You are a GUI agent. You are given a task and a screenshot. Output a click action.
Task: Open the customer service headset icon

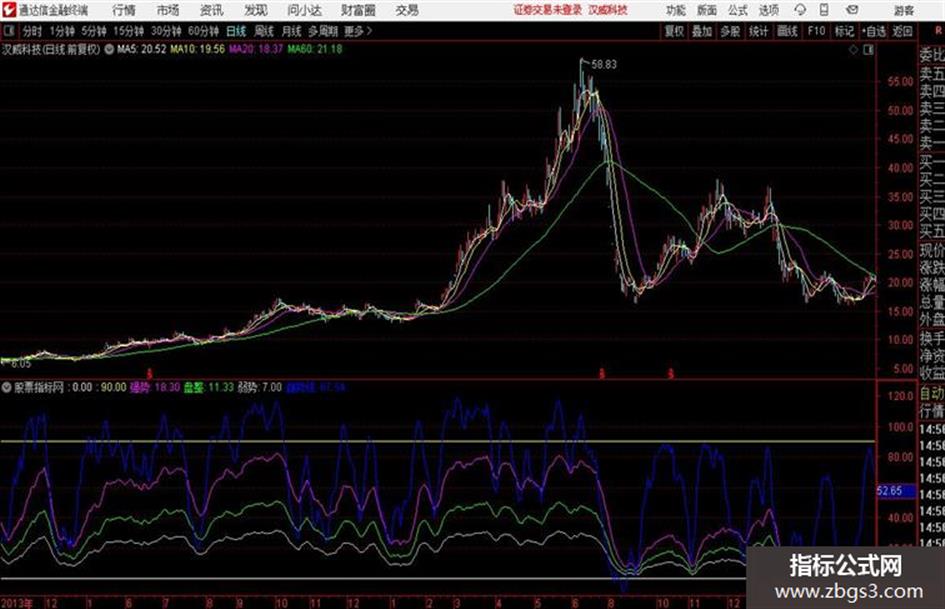(x=800, y=10)
